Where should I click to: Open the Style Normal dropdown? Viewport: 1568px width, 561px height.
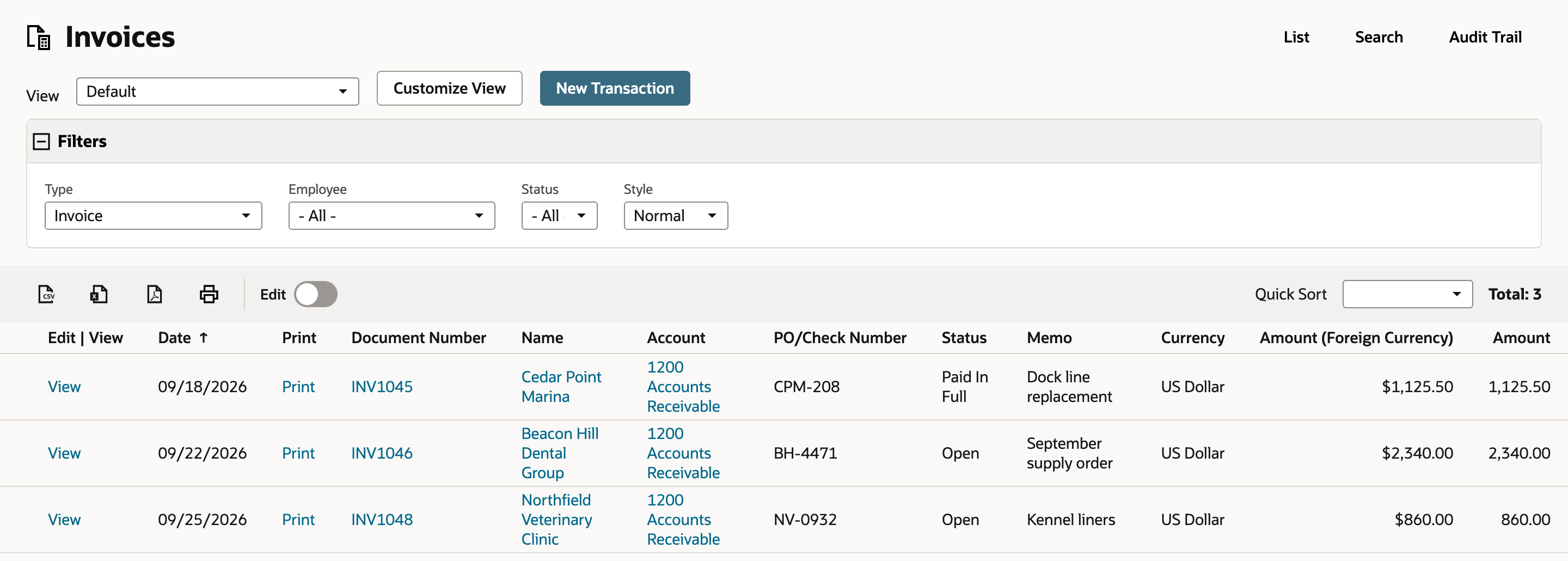point(676,216)
